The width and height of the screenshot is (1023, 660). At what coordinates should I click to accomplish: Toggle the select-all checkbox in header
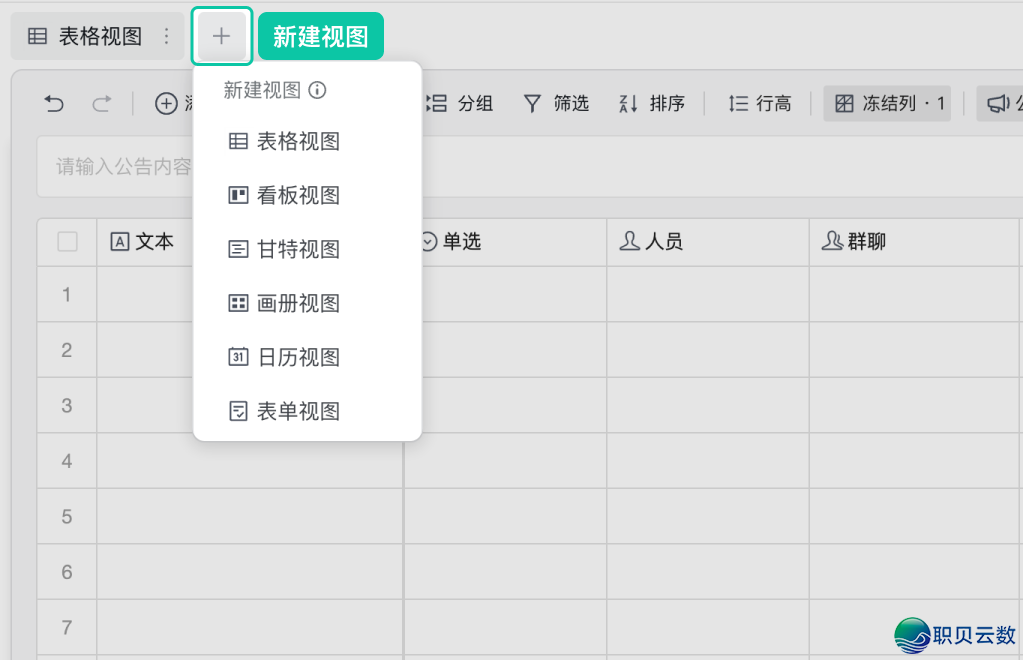(67, 242)
